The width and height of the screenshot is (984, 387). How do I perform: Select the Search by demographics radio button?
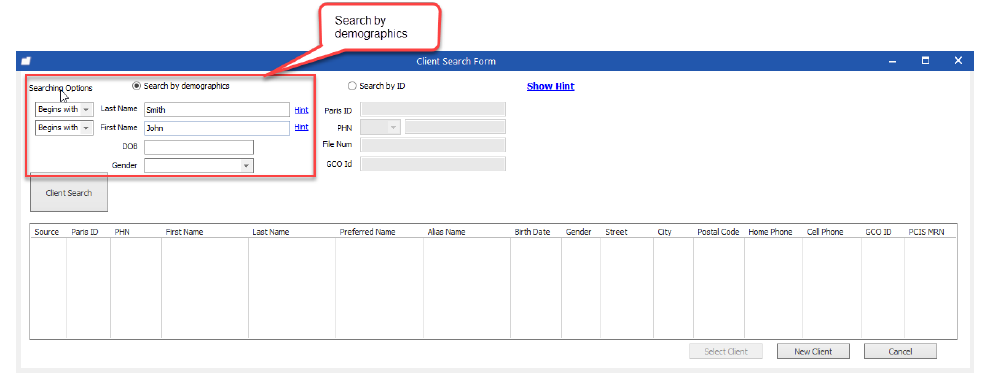136,86
